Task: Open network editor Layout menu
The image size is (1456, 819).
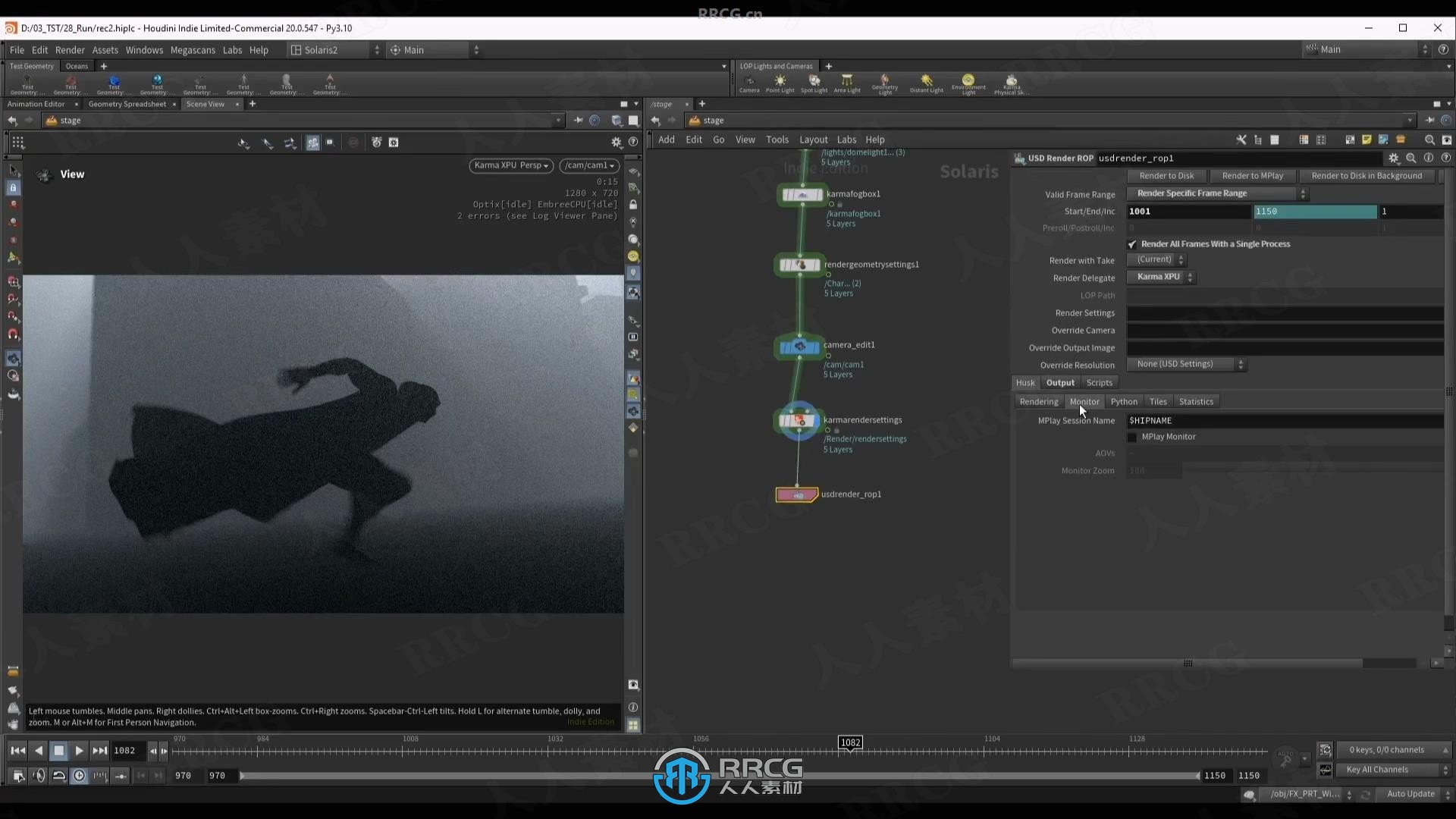Action: (x=813, y=140)
